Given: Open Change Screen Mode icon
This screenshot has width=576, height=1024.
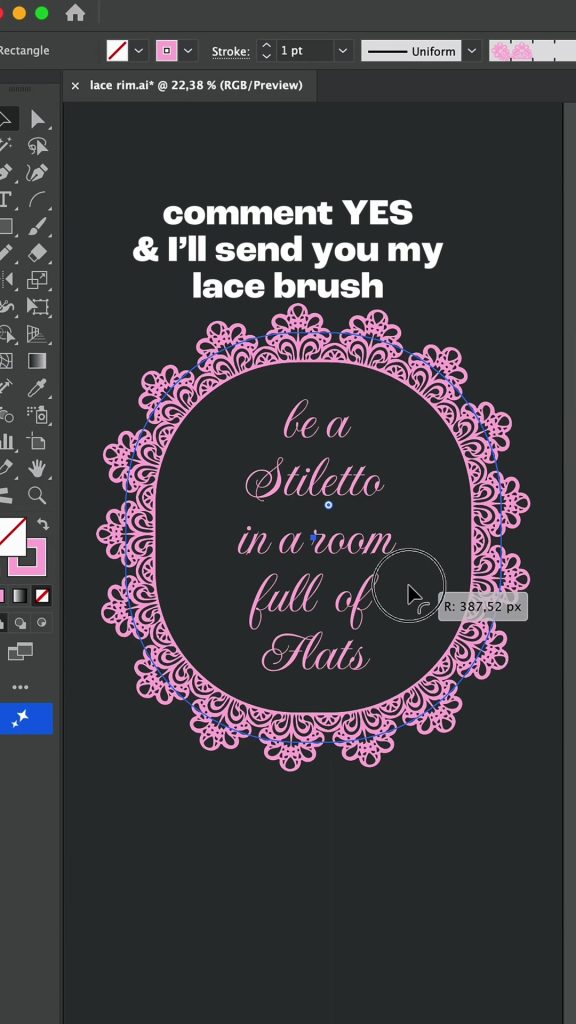Looking at the screenshot, I should click(x=20, y=651).
